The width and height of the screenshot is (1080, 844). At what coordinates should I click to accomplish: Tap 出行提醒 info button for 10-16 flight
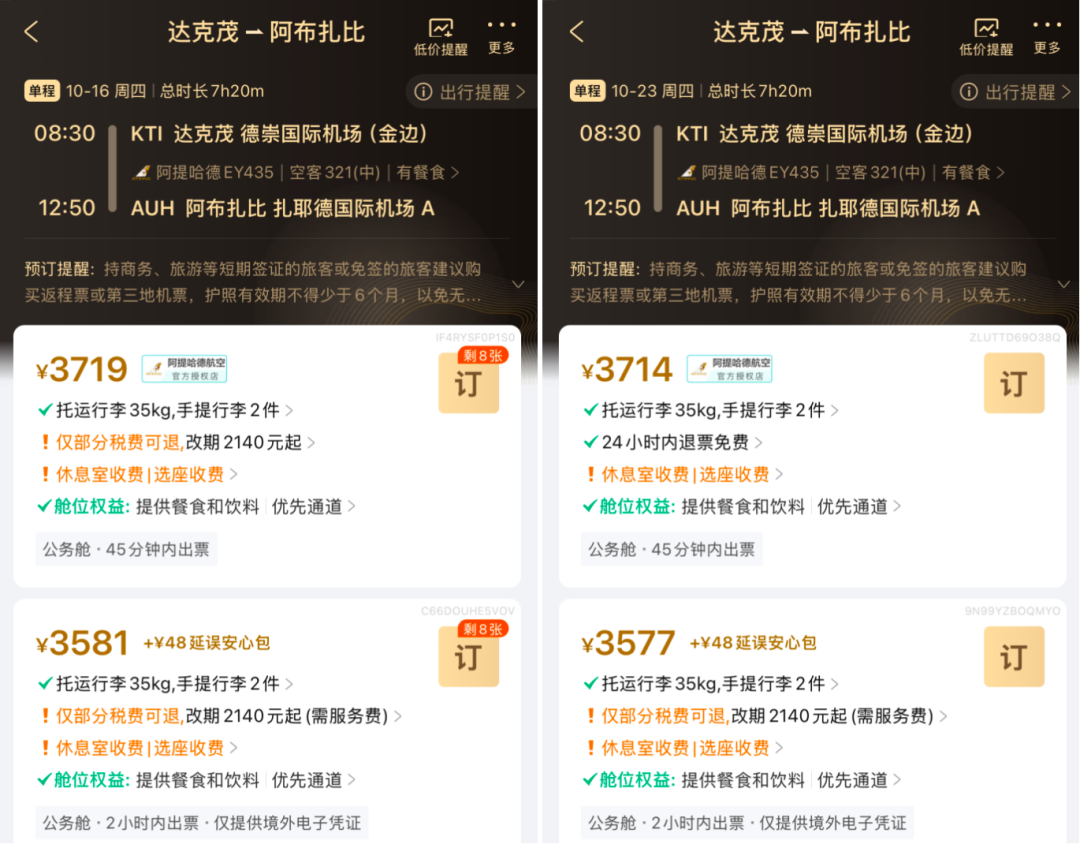[470, 92]
